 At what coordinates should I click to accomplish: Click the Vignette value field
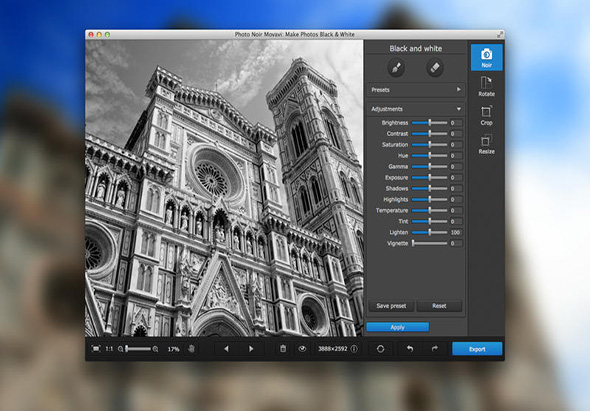[456, 243]
